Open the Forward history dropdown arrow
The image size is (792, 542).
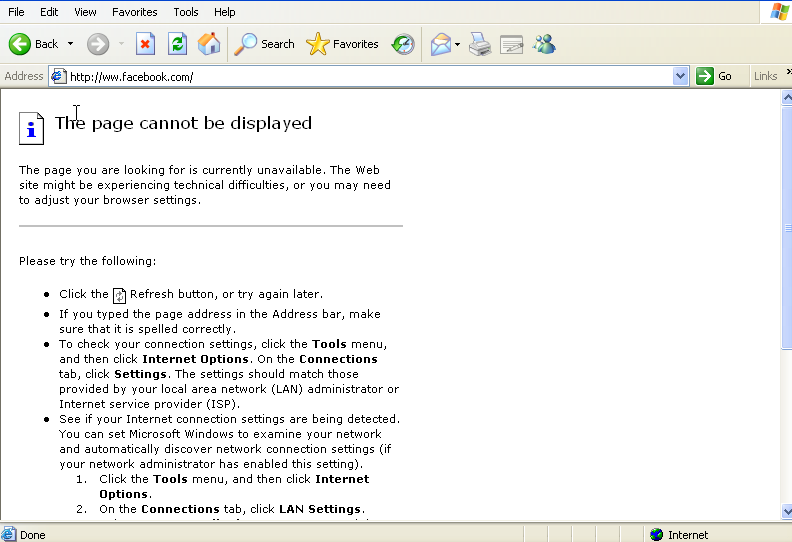121,44
